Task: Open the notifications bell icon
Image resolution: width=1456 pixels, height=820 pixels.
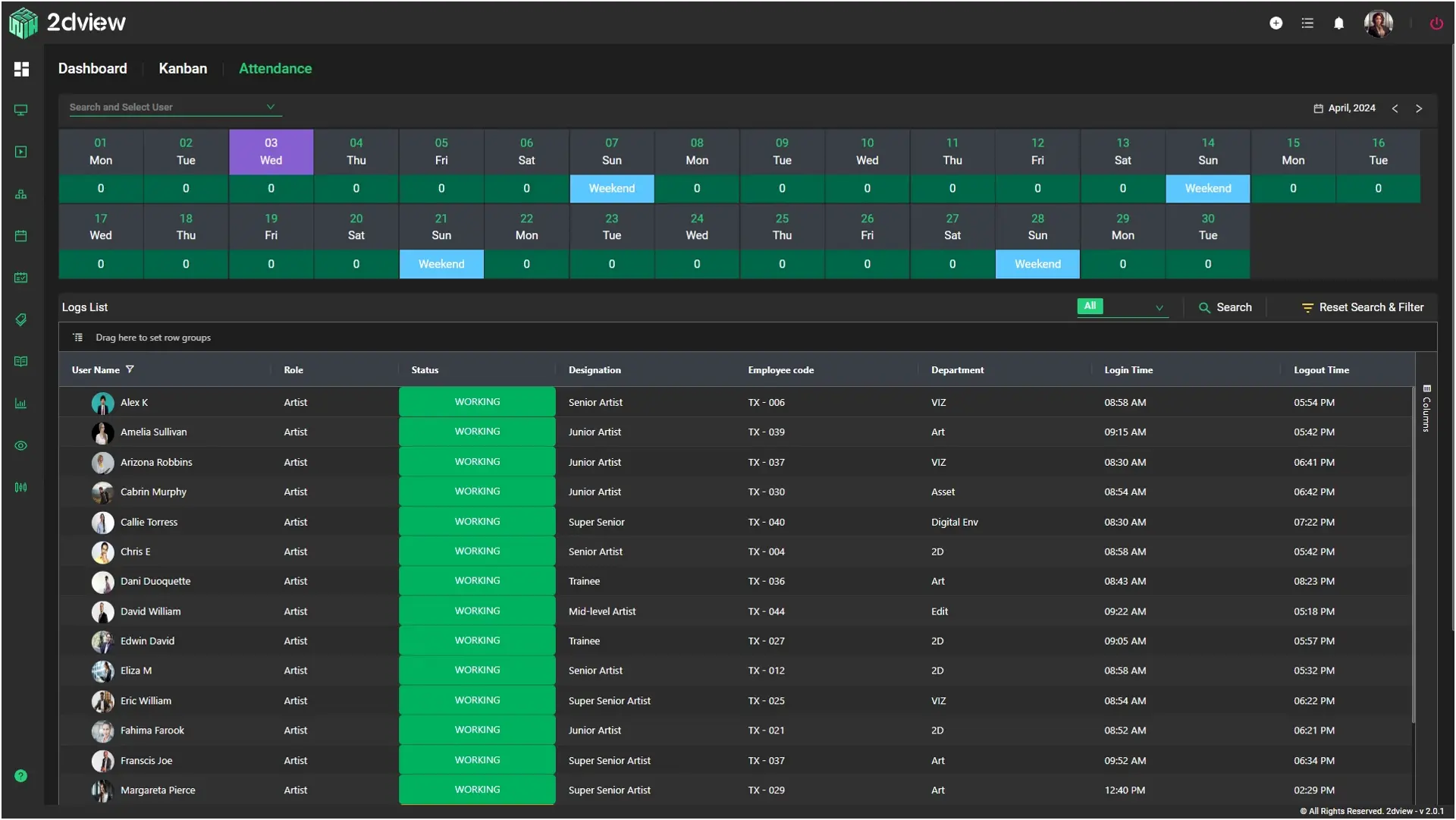Action: 1339,24
